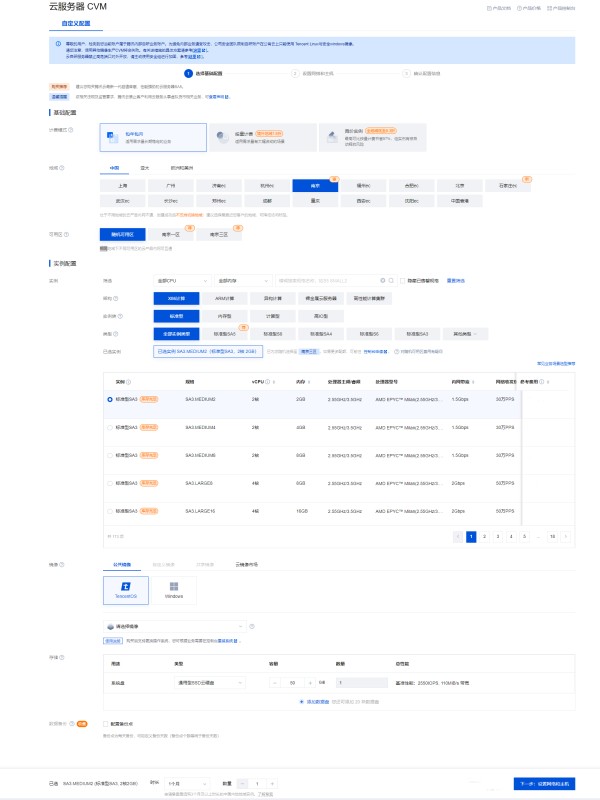Click the 下一步 设置网络和主机 button

click(543, 783)
